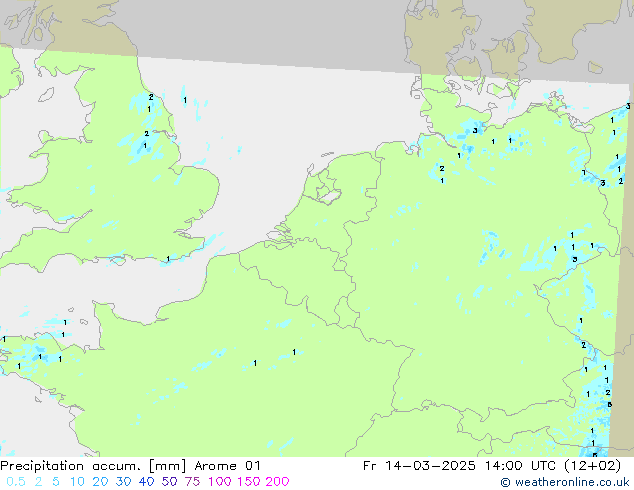Open the weatheronline.co.uk copyright link

(x=565, y=482)
